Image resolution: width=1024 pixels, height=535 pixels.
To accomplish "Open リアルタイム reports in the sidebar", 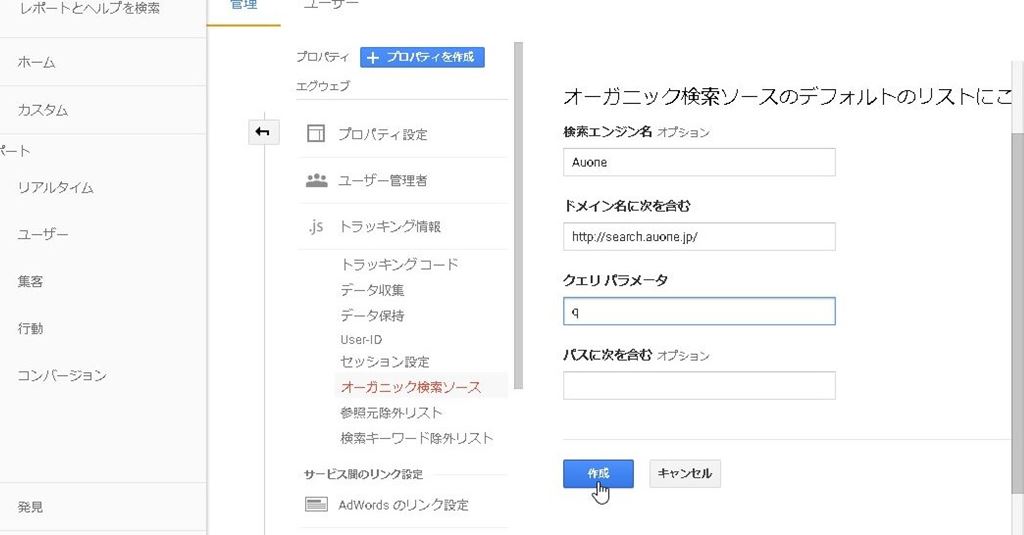I will click(55, 188).
